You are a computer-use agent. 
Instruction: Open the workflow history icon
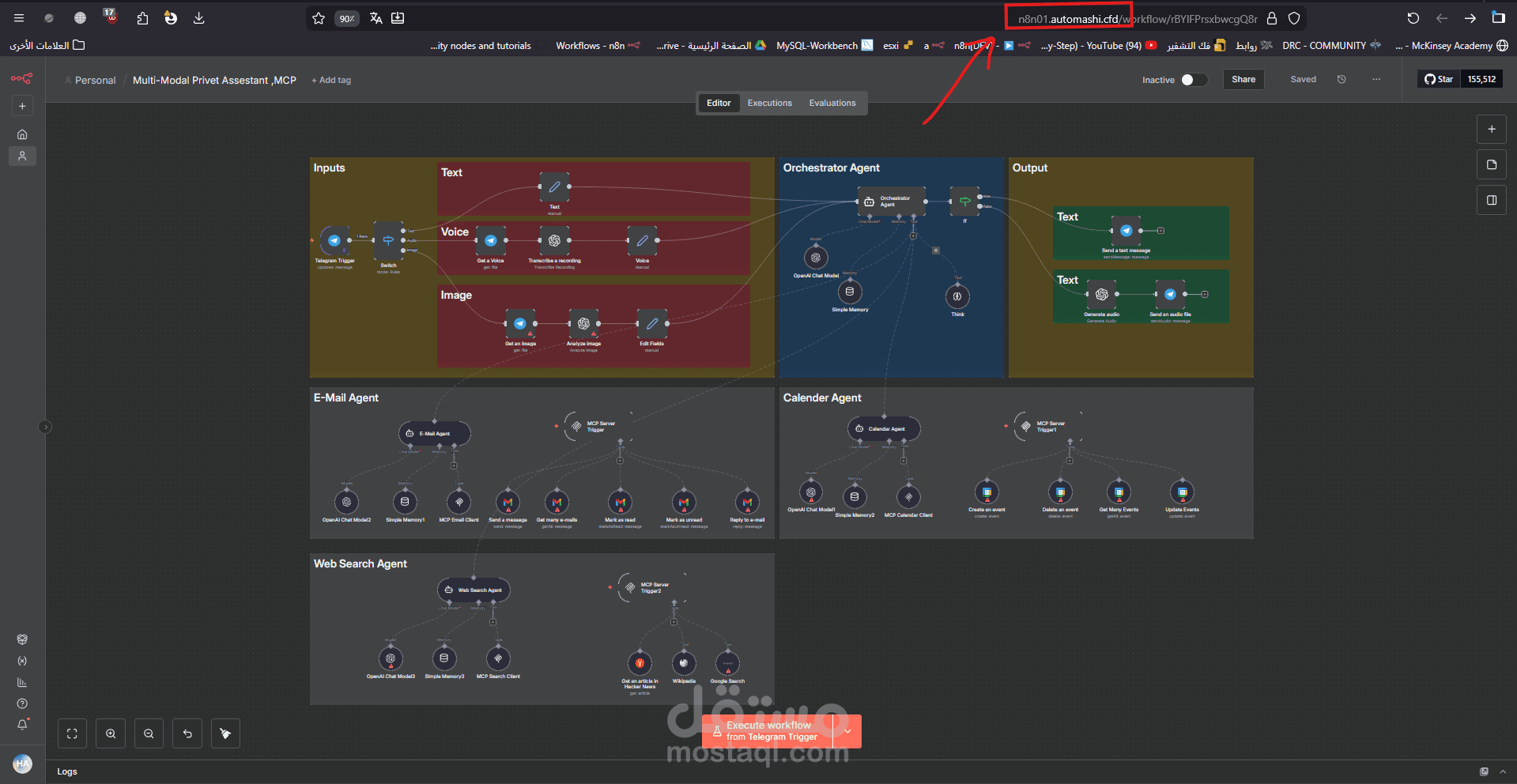(x=1342, y=79)
